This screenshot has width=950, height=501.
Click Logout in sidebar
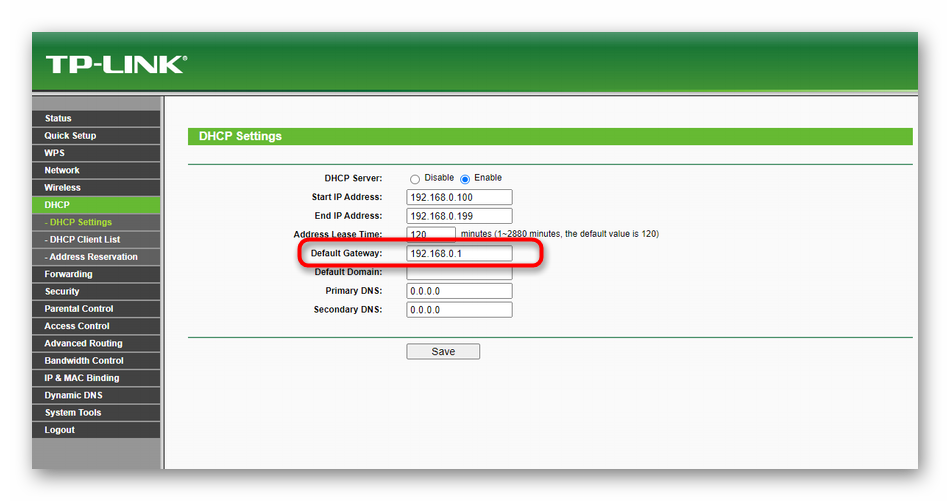click(x=96, y=430)
